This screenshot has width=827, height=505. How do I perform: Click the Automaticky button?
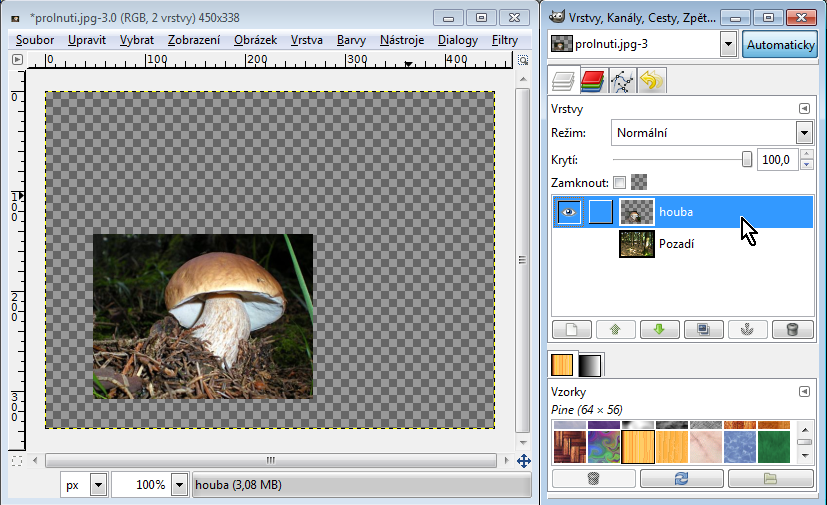781,45
